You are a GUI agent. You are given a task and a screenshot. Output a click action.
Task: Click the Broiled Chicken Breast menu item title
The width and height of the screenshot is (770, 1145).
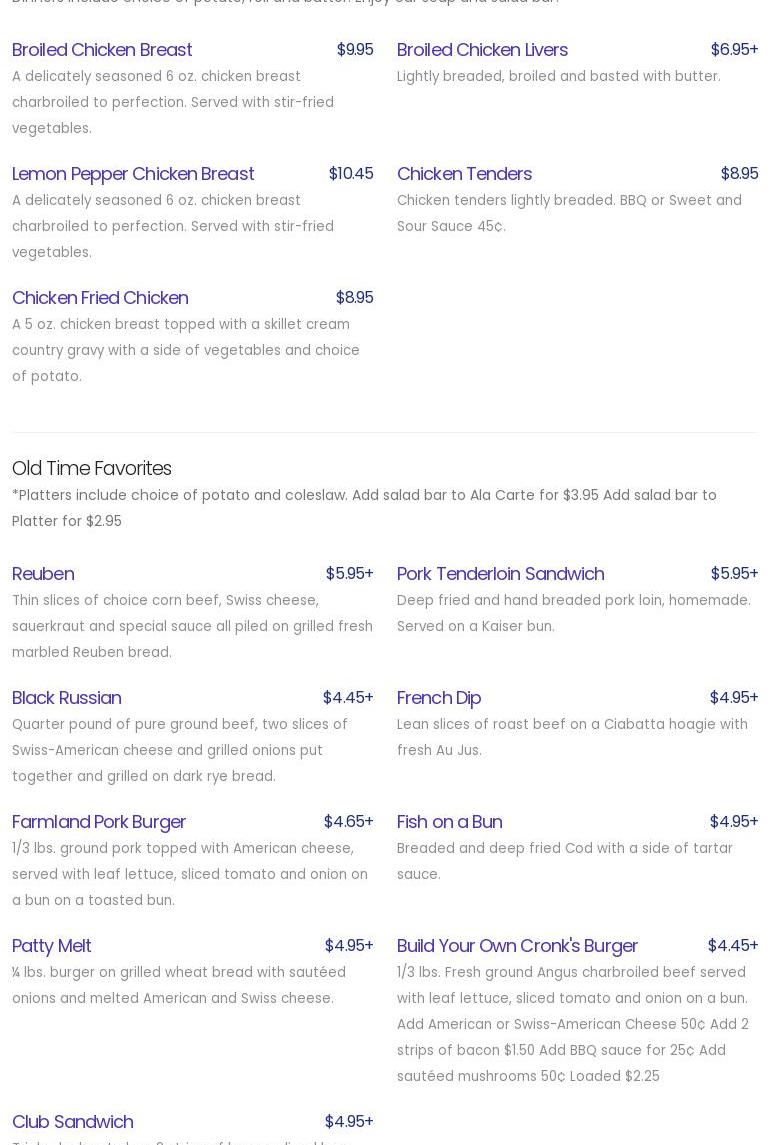(102, 49)
